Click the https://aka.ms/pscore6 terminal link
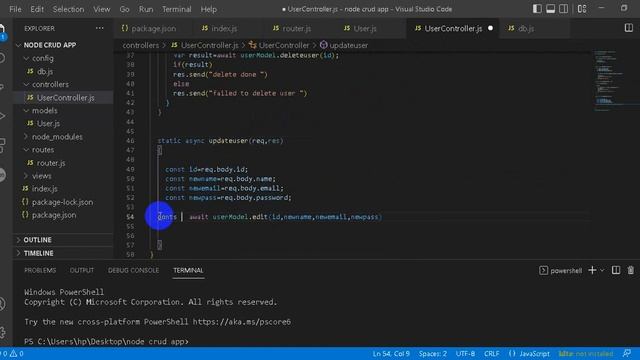 [x=242, y=322]
